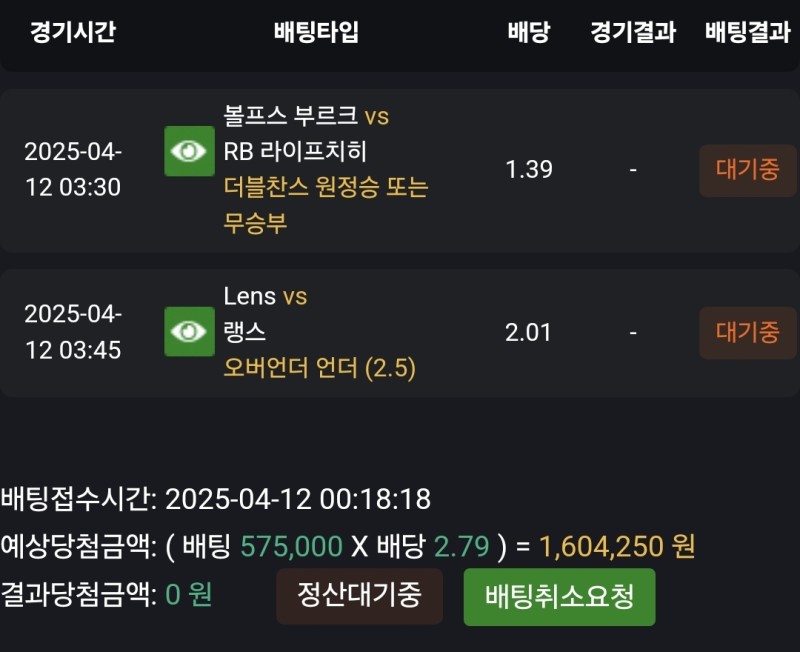800x652 pixels.
Task: Click the 경기시간 column header
Action: [x=73, y=32]
